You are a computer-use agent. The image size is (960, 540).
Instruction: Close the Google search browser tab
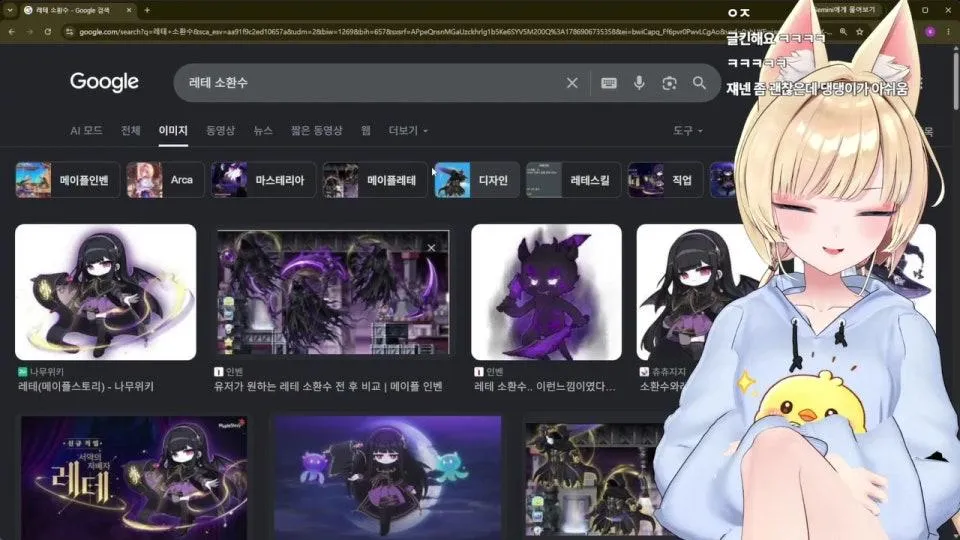pos(129,10)
